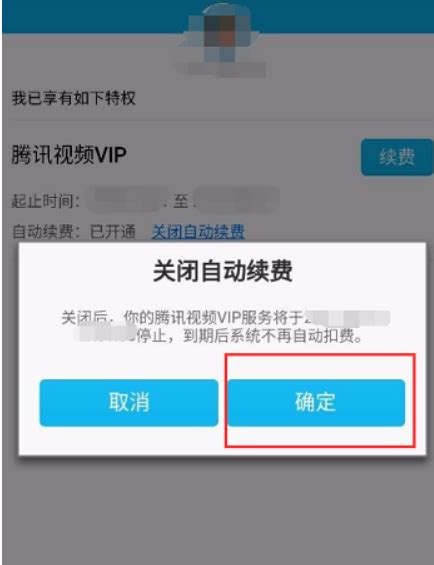This screenshot has height=565, width=434.
Task: Select the blurred username under avatar
Action: (x=226, y=69)
